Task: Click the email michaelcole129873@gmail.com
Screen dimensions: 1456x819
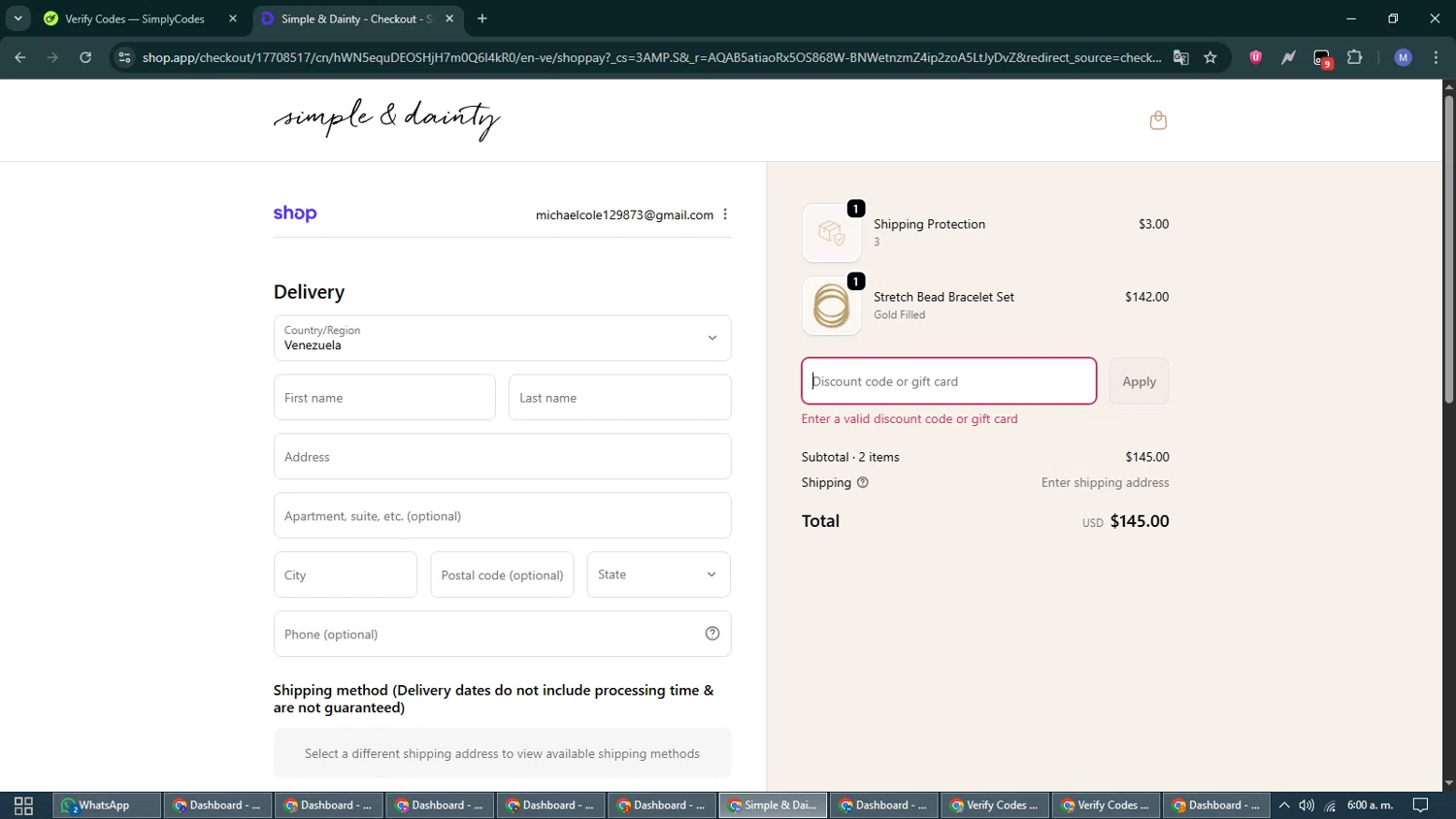Action: 624,214
